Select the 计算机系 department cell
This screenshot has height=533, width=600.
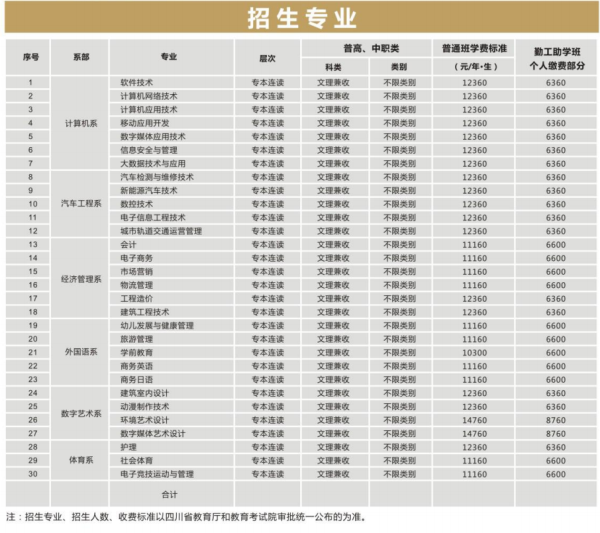pos(80,123)
